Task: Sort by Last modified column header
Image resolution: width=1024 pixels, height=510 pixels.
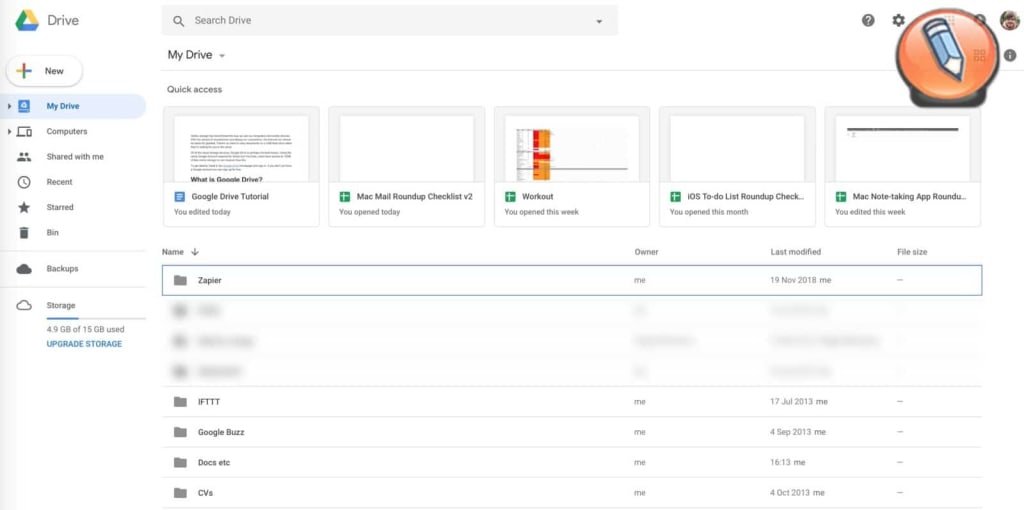Action: pyautogui.click(x=795, y=252)
